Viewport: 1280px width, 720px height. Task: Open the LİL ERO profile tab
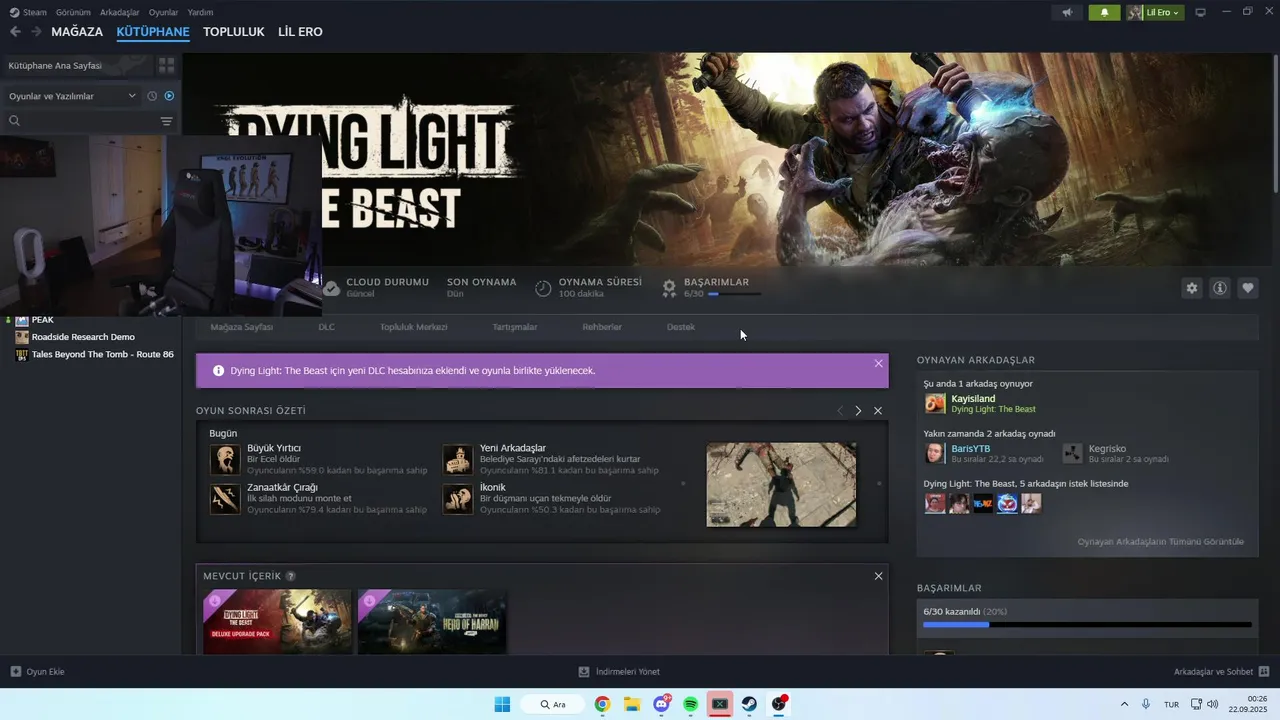pyautogui.click(x=300, y=32)
